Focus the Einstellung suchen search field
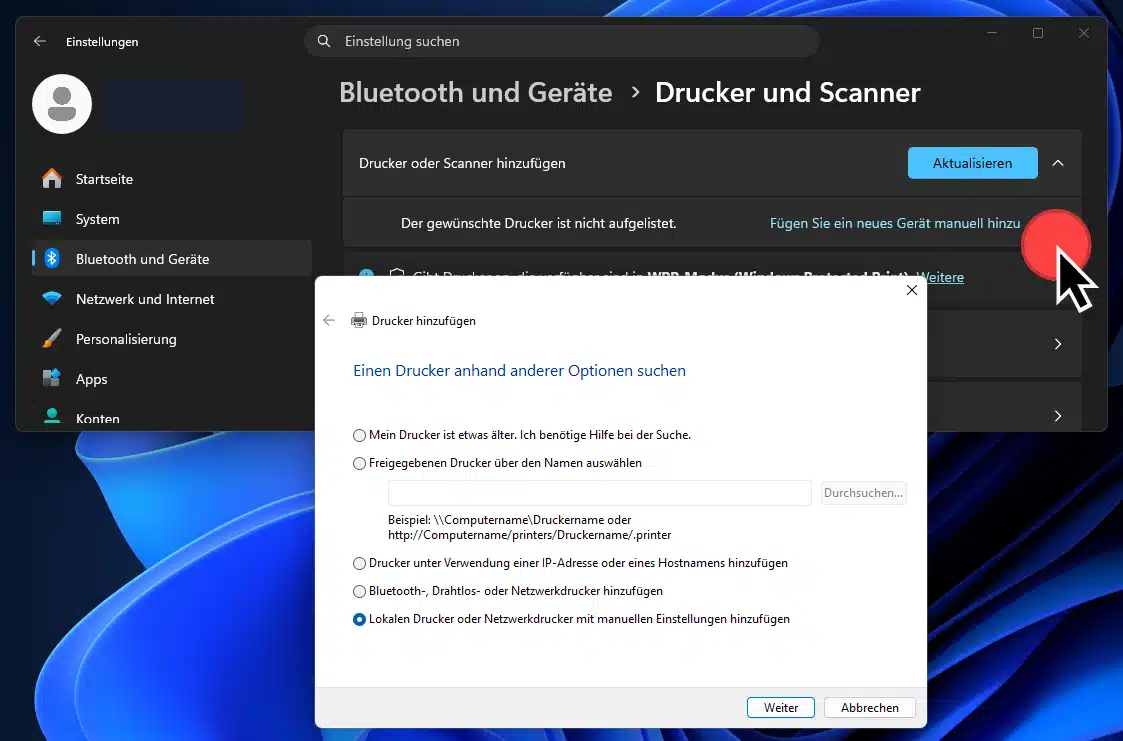 562,42
